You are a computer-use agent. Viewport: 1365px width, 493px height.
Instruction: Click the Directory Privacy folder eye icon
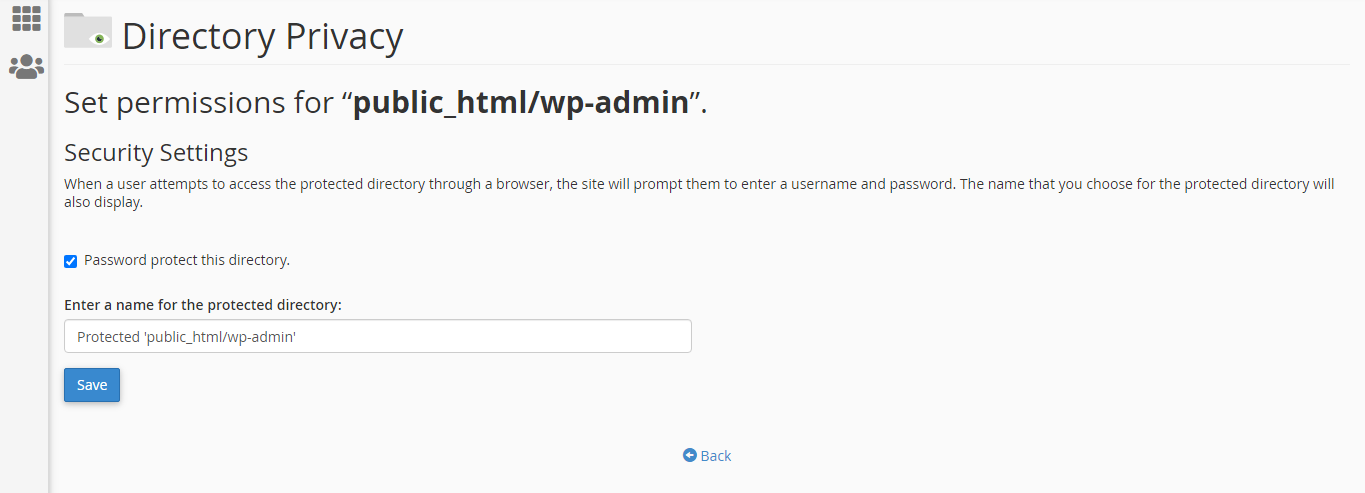point(88,31)
